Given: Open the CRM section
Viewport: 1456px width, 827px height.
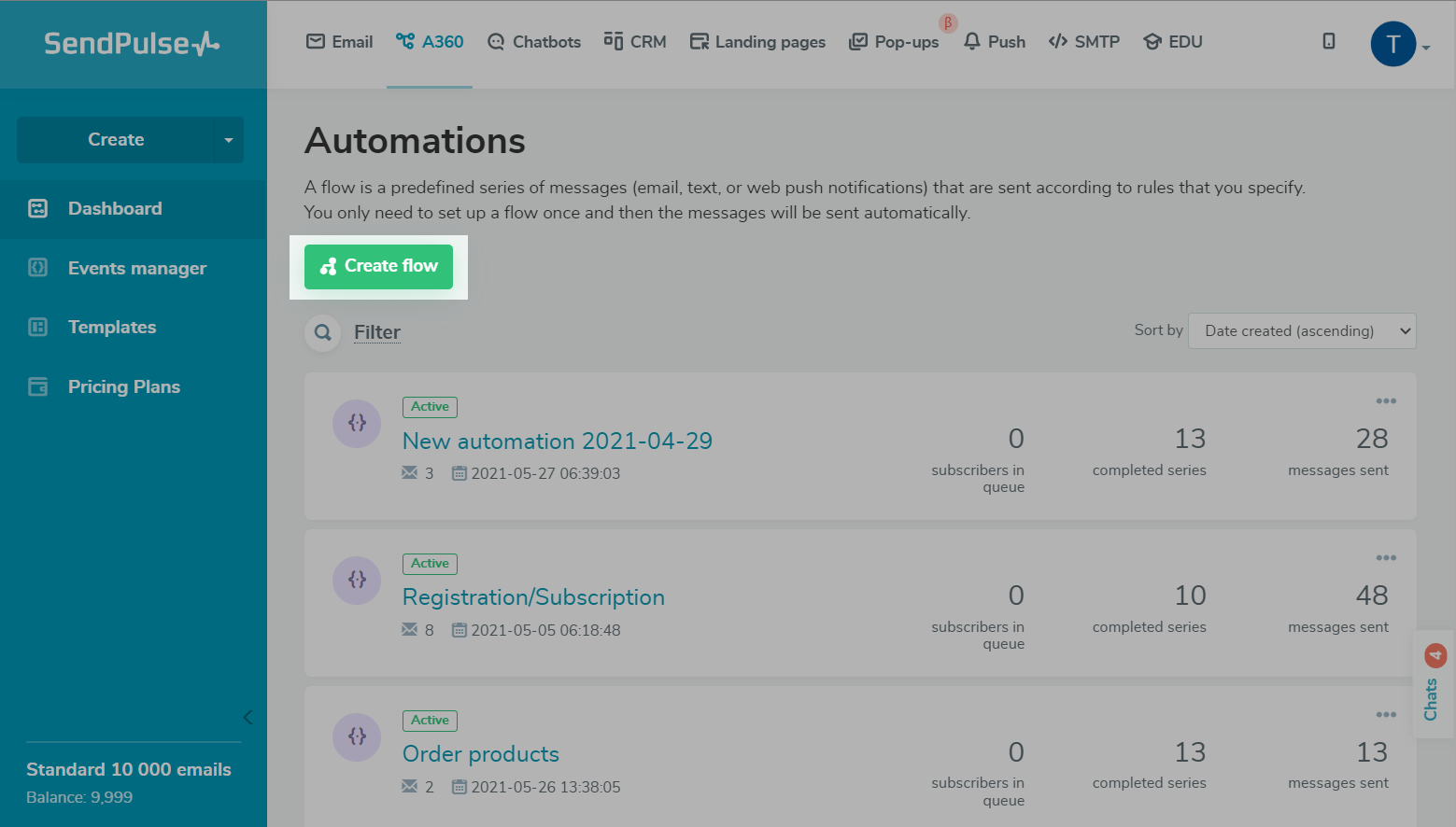Looking at the screenshot, I should [x=635, y=42].
